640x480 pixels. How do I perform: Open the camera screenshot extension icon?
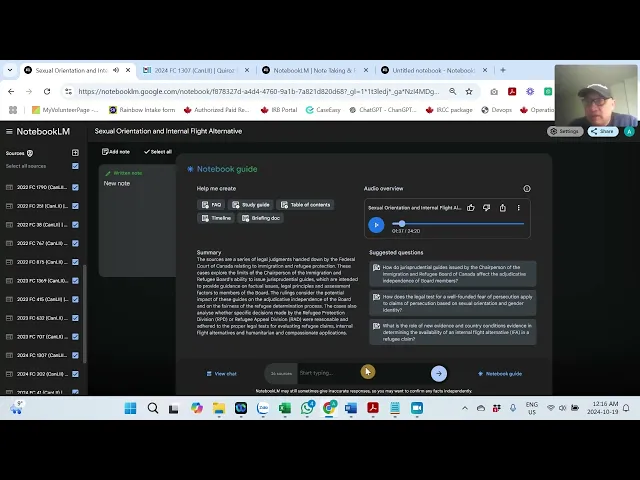tap(494, 92)
